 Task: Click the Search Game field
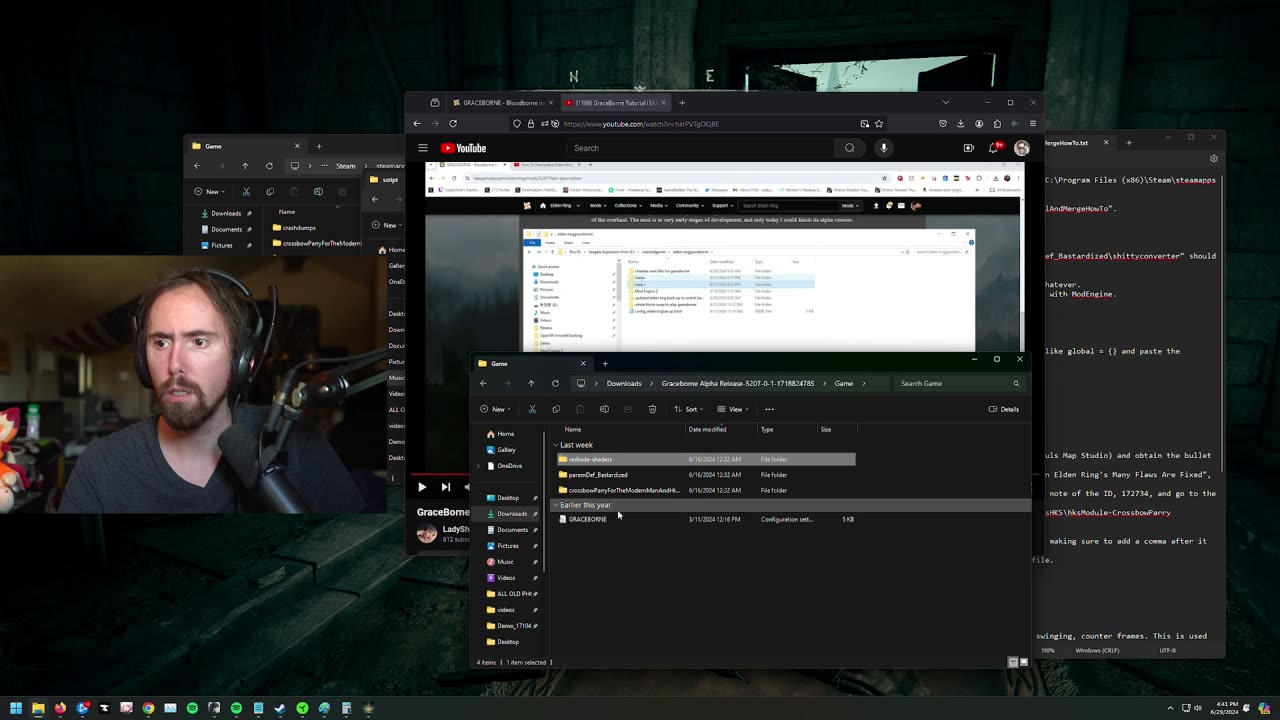click(x=959, y=383)
